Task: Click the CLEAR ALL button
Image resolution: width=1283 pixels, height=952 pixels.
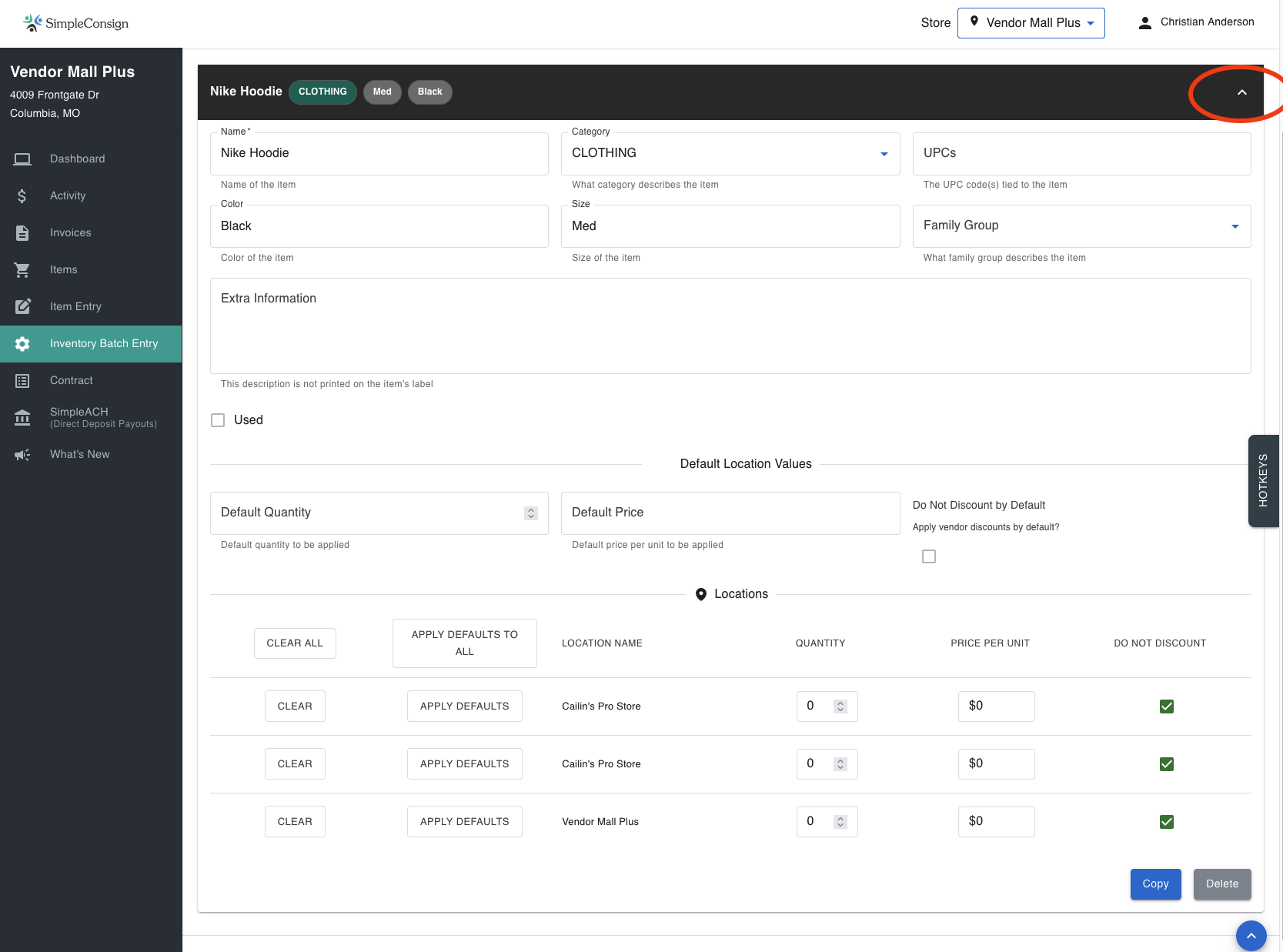Action: click(295, 643)
